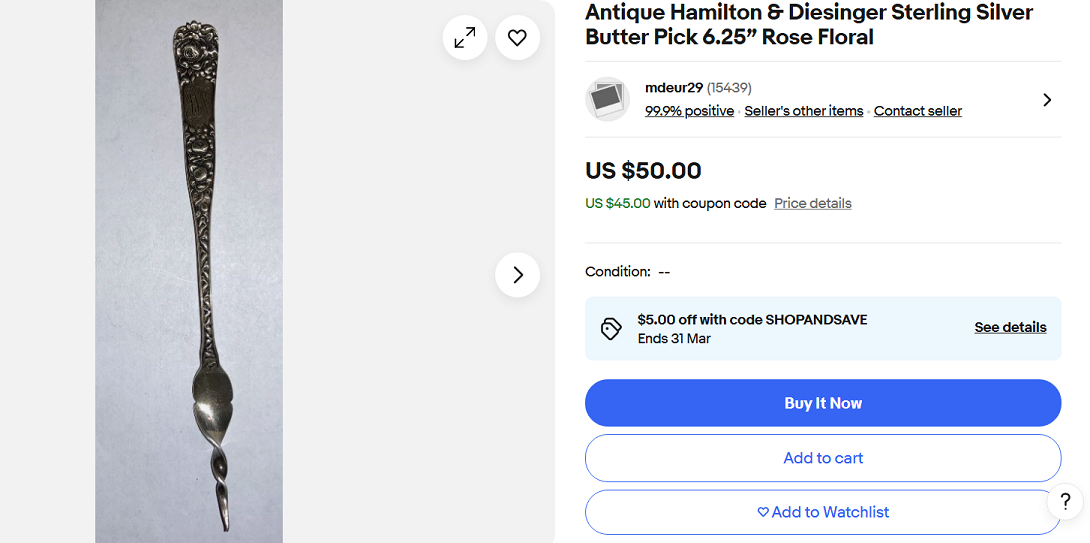1090x543 pixels.
Task: Click the seller feedback count 15439
Action: [x=729, y=88]
